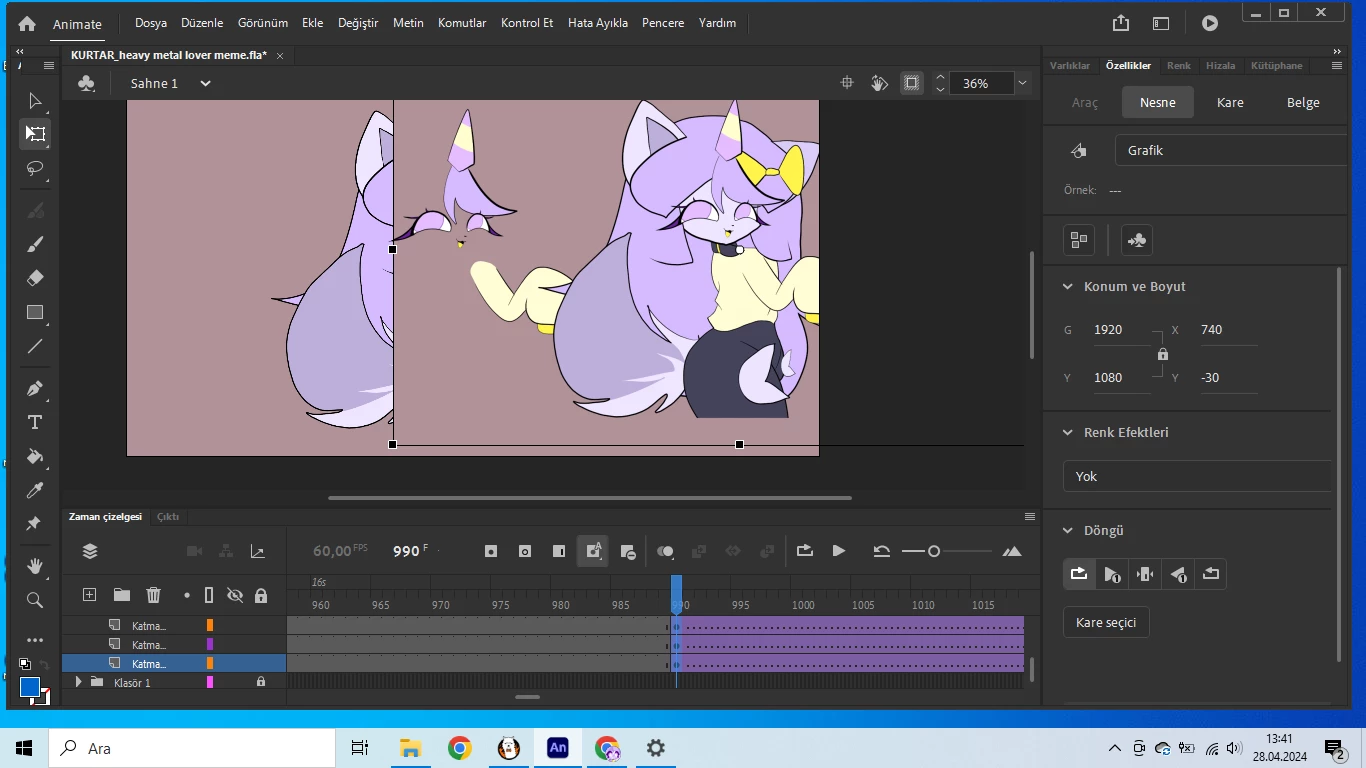Image resolution: width=1366 pixels, height=768 pixels.
Task: Click the delete layer trash icon
Action: (153, 595)
